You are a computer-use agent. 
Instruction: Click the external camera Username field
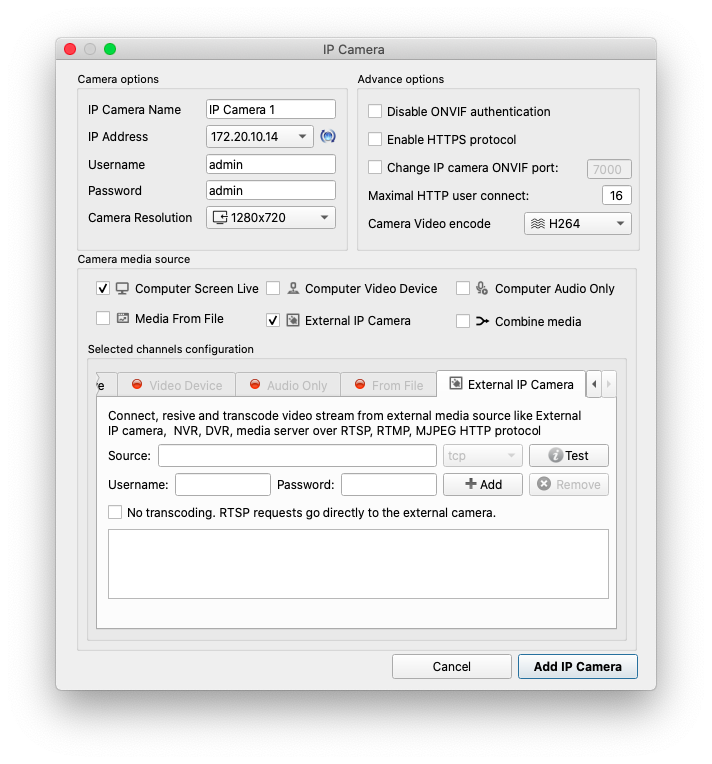(x=223, y=484)
